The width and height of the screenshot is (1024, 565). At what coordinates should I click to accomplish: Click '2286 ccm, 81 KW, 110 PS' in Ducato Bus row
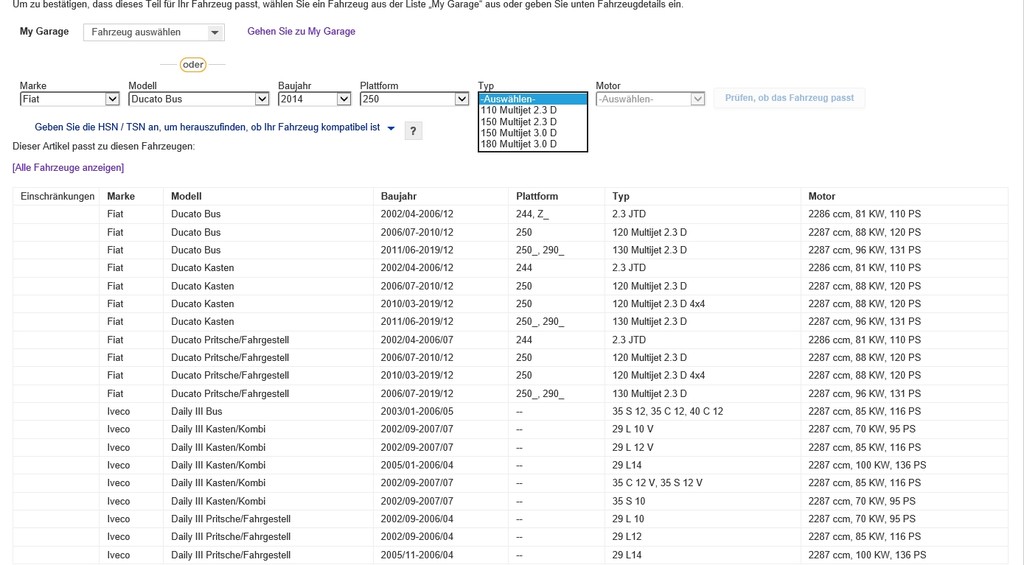click(x=864, y=214)
